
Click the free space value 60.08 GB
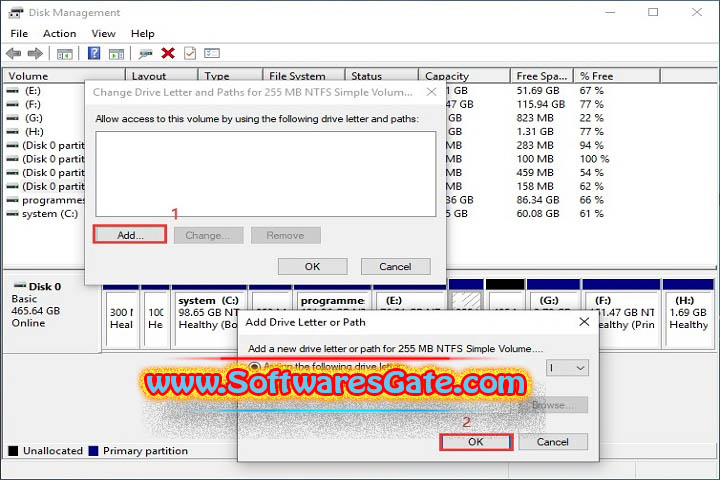538,214
